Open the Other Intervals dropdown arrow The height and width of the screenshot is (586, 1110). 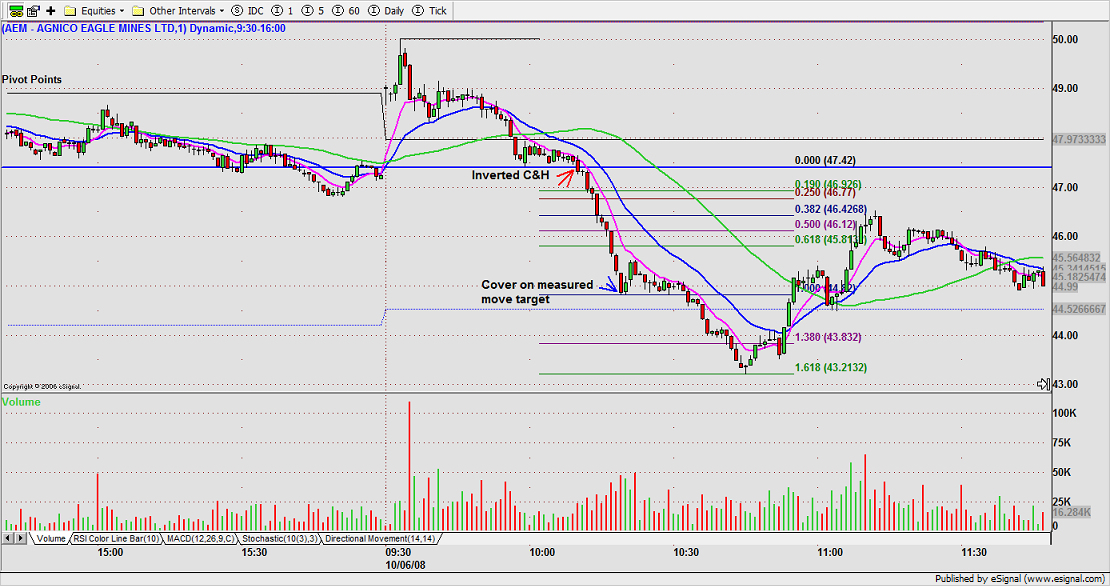pyautogui.click(x=222, y=11)
